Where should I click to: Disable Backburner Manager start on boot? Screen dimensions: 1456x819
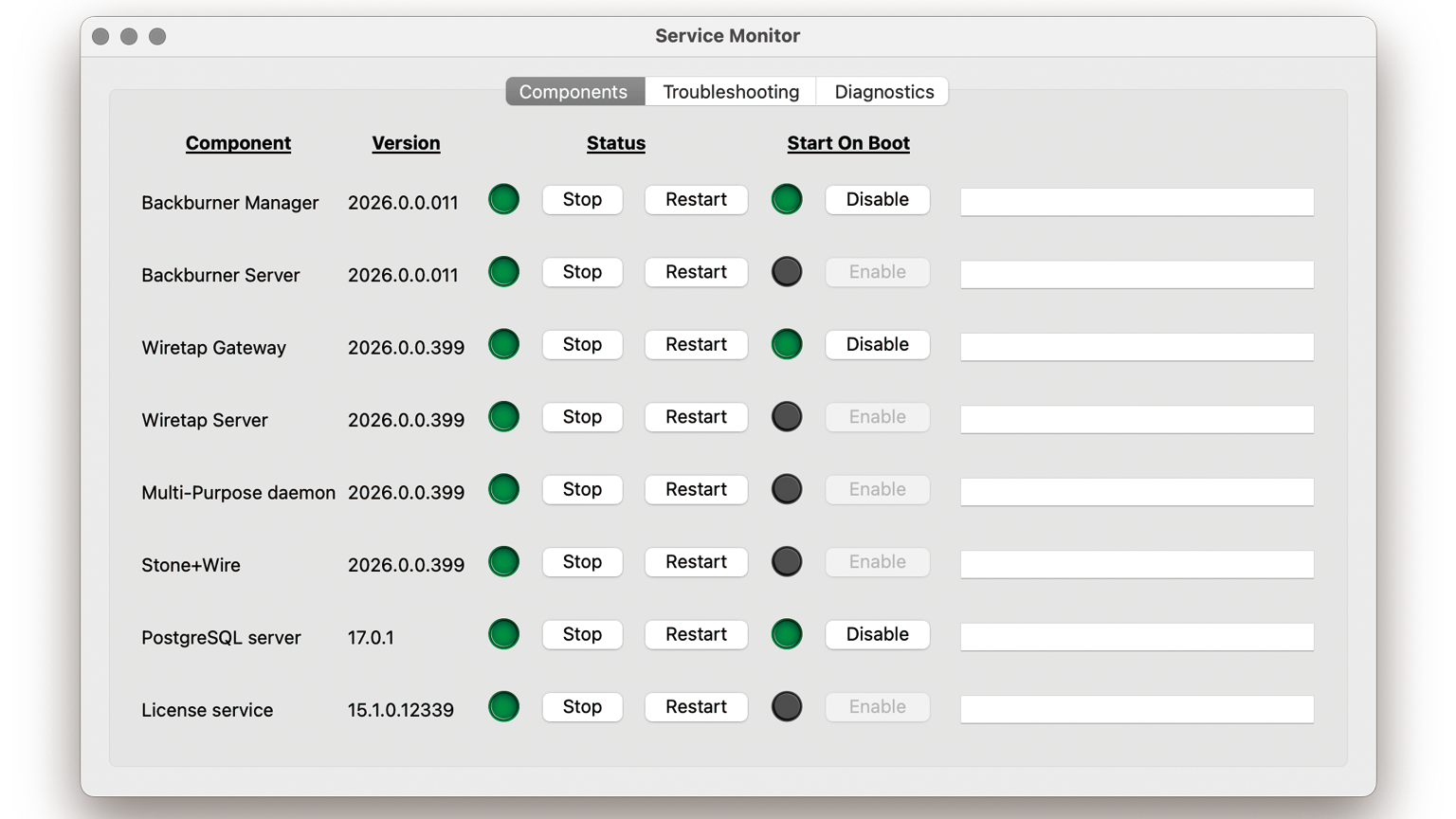(877, 199)
